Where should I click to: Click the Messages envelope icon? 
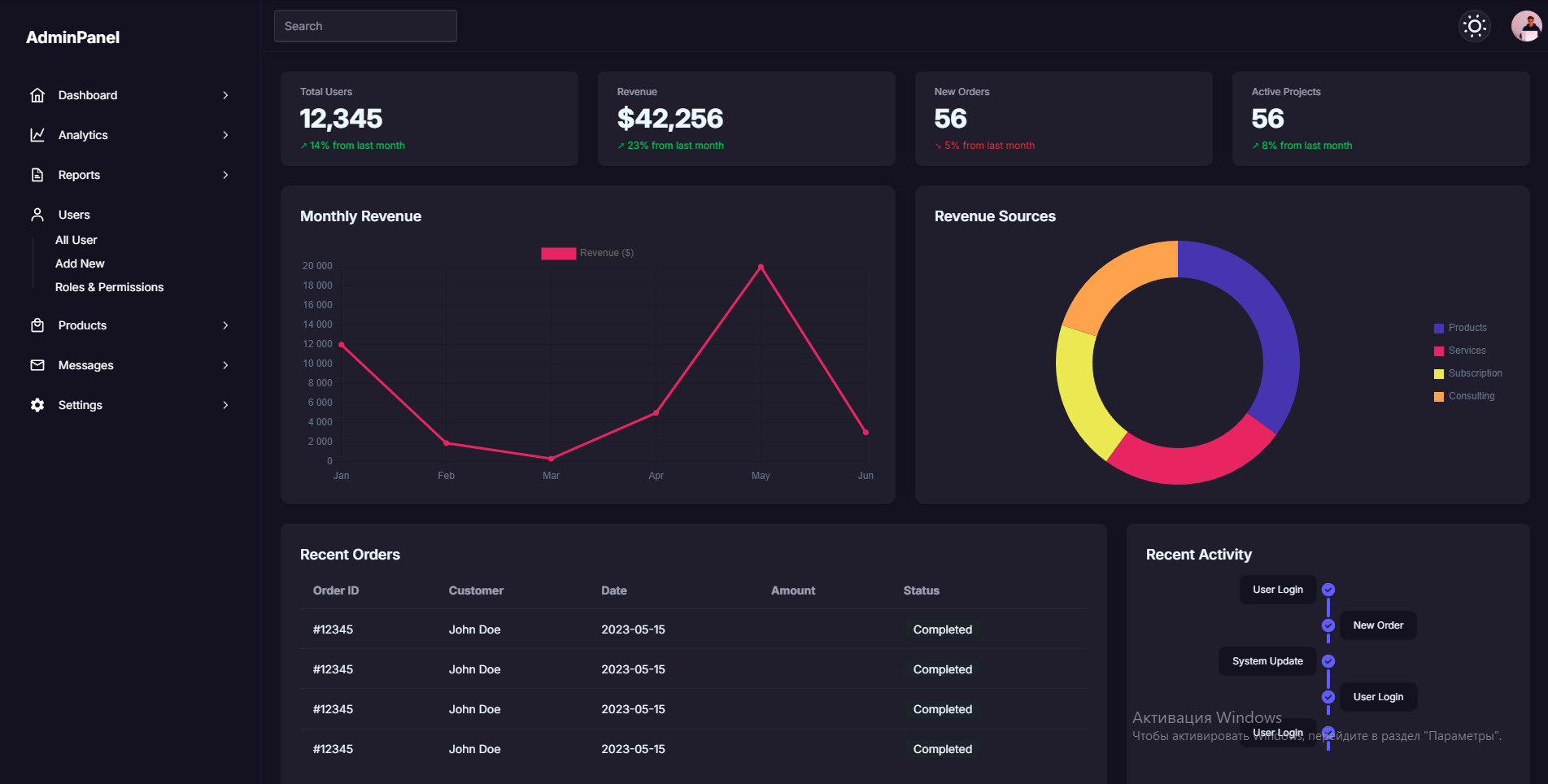[37, 365]
